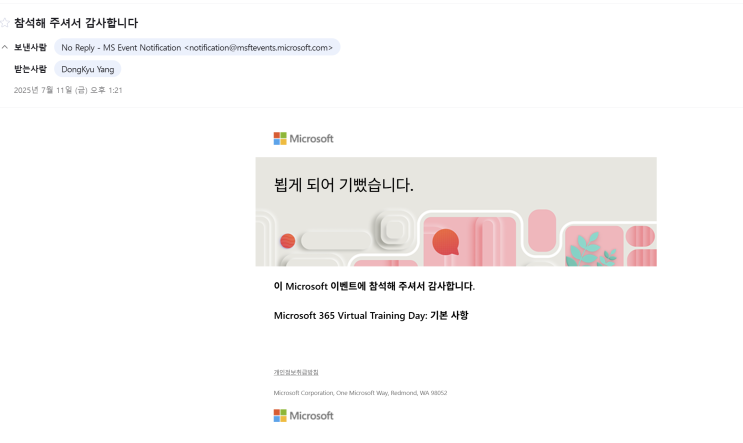The width and height of the screenshot is (743, 443).
Task: Click recipient chip DongKyu Yang
Action: coord(88,69)
